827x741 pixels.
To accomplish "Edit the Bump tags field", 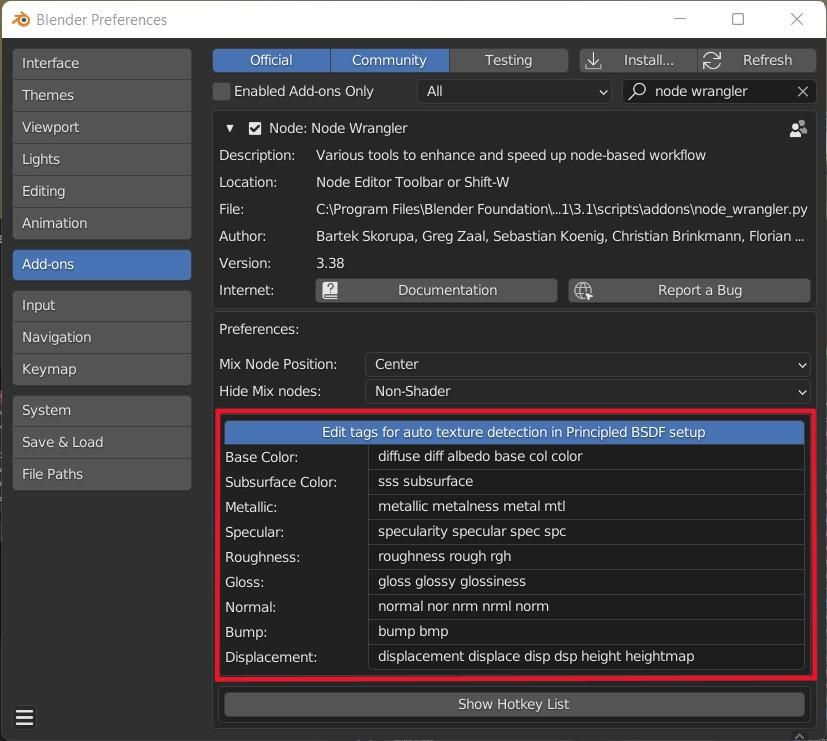I will tap(586, 632).
